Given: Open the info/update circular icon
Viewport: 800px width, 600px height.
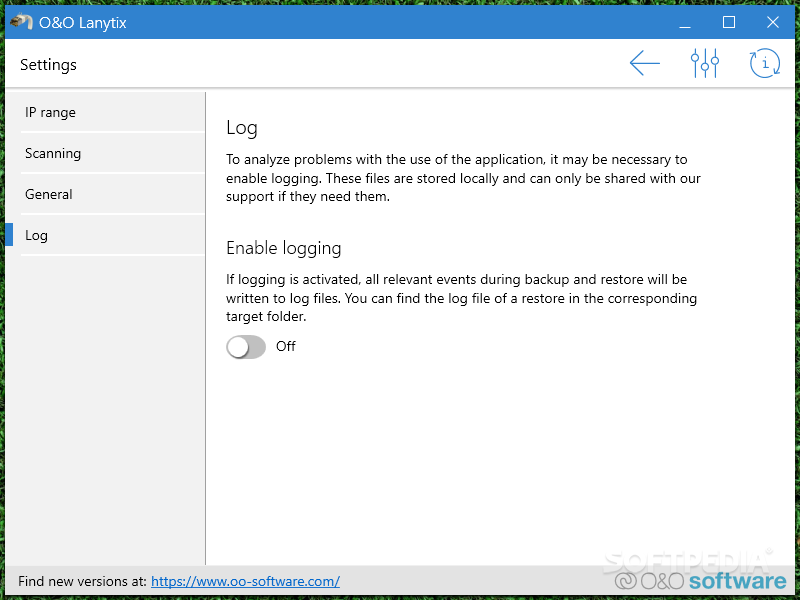Looking at the screenshot, I should pyautogui.click(x=765, y=63).
